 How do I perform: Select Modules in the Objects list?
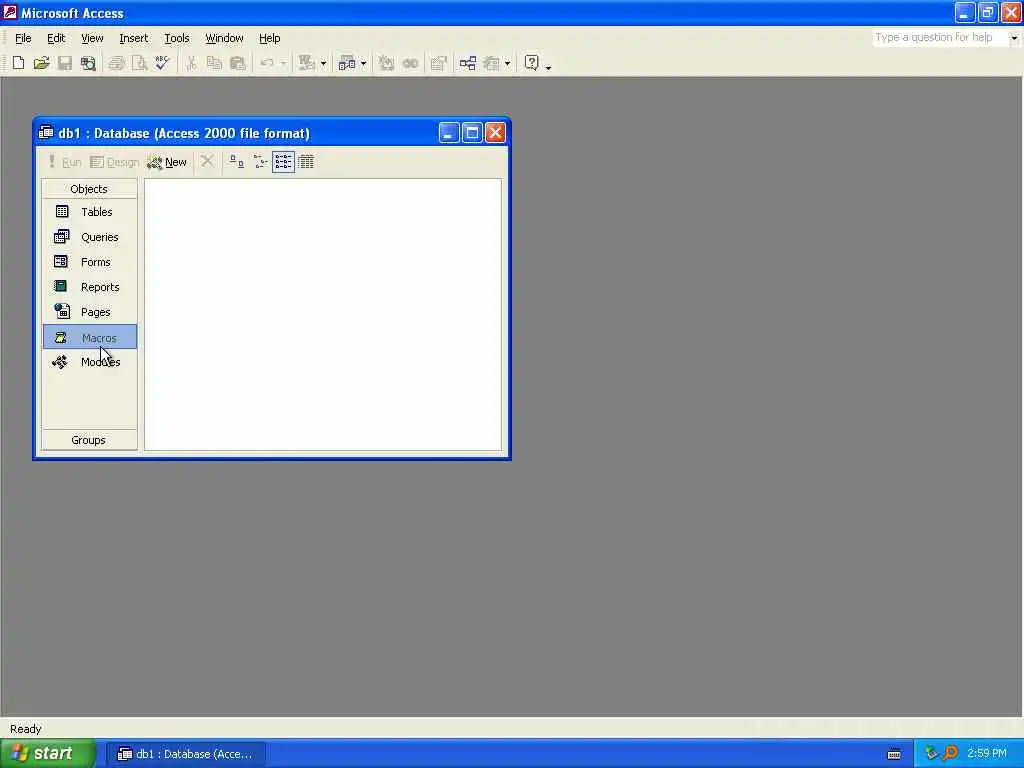tap(89, 362)
